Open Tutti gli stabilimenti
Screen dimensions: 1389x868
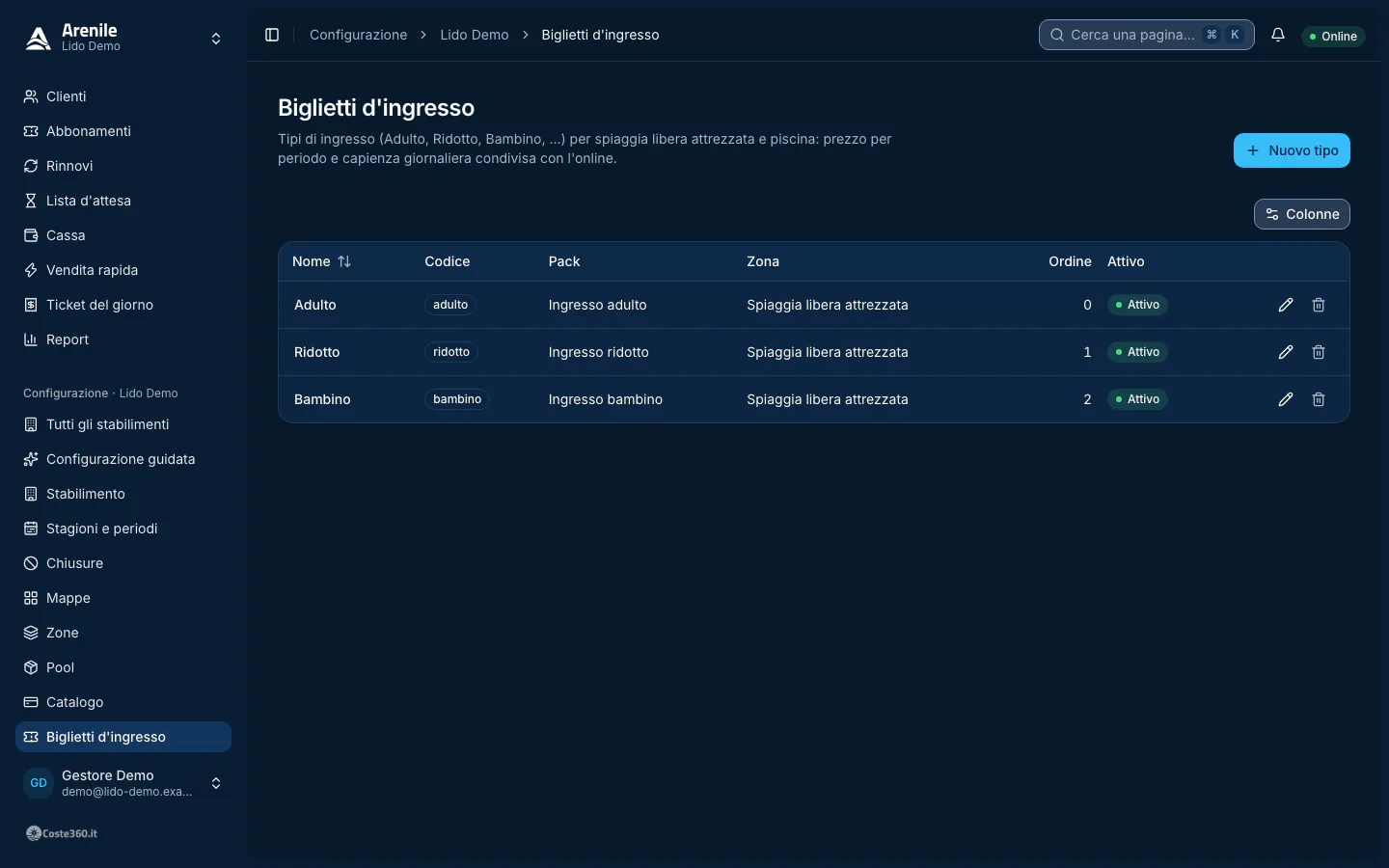[x=123, y=424]
